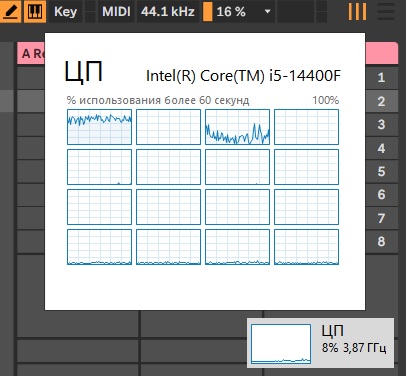Select scene number 8
This screenshot has width=406, height=376.
382,241
